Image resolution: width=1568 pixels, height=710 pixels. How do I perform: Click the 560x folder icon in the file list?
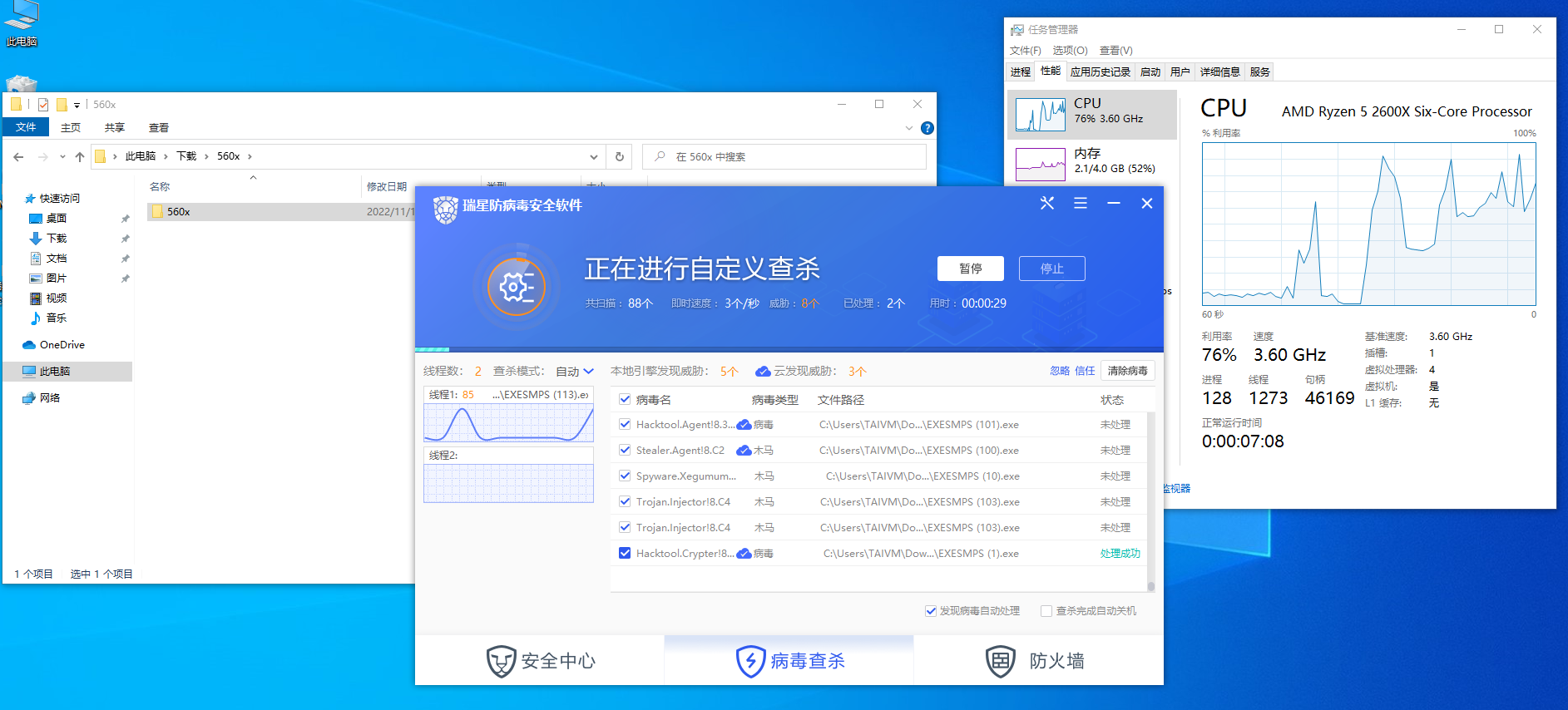(x=157, y=212)
